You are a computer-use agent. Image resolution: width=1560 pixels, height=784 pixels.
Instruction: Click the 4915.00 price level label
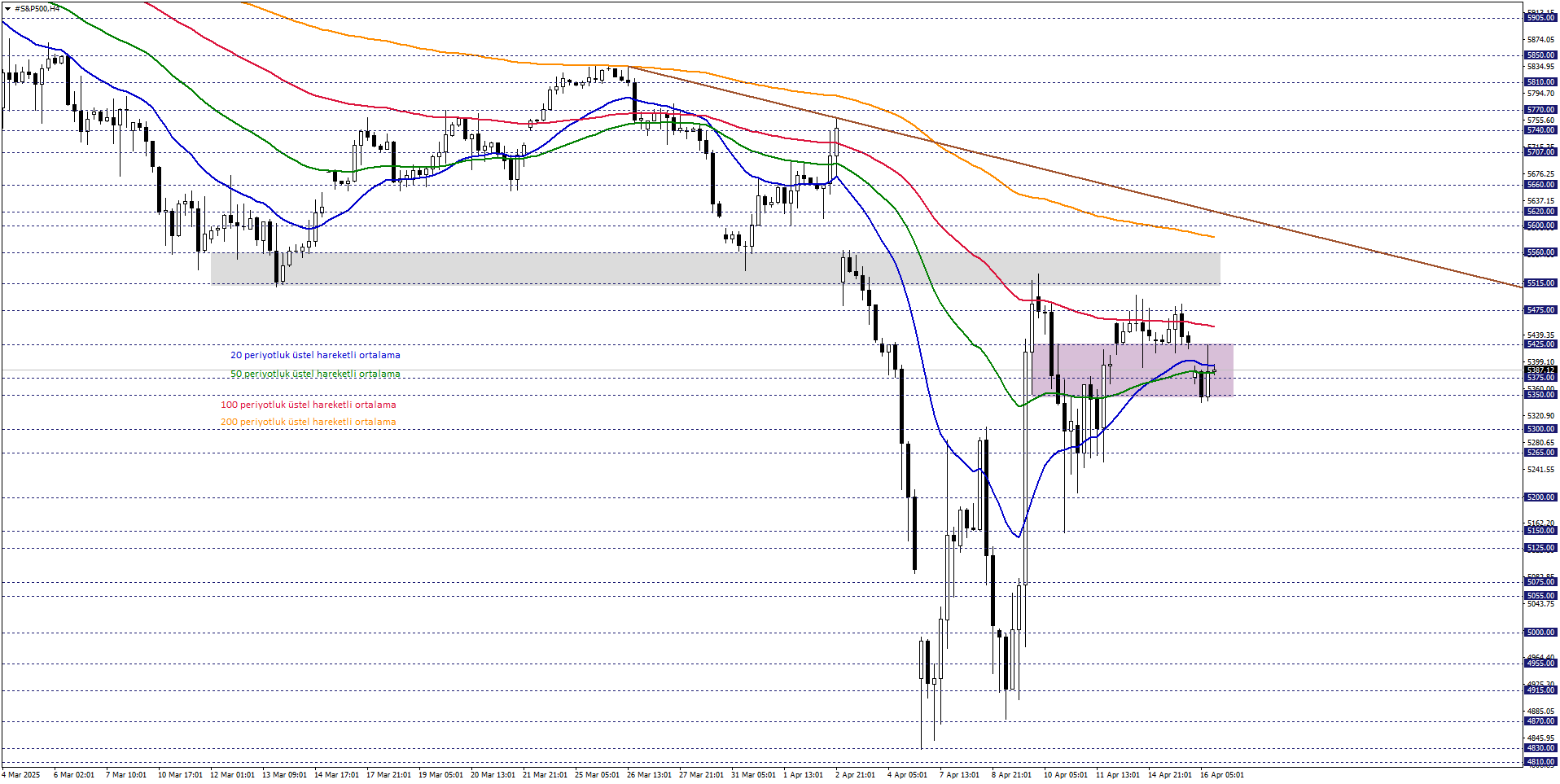point(1540,690)
